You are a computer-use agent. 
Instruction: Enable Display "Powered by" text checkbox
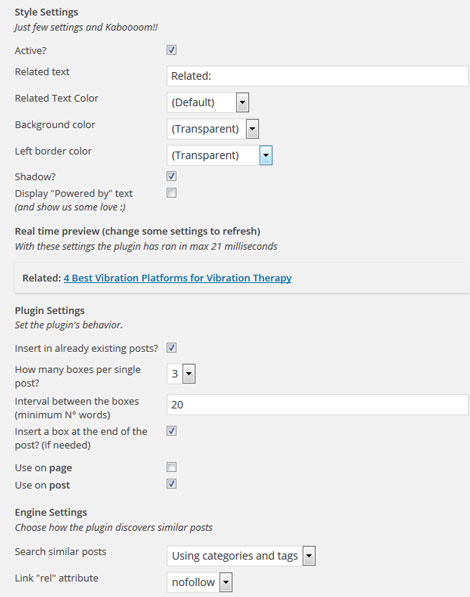click(171, 193)
